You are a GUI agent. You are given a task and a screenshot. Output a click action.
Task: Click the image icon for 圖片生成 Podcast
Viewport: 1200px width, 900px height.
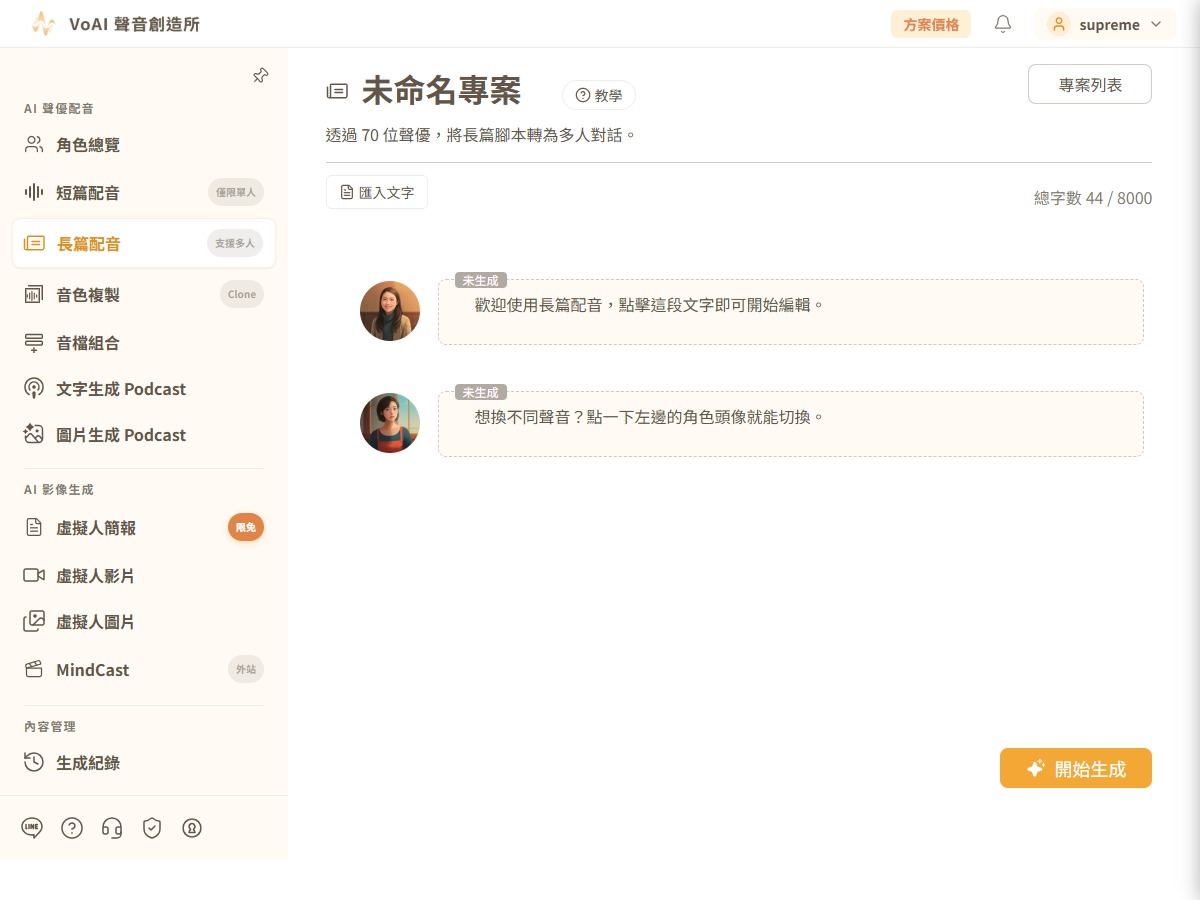click(34, 434)
